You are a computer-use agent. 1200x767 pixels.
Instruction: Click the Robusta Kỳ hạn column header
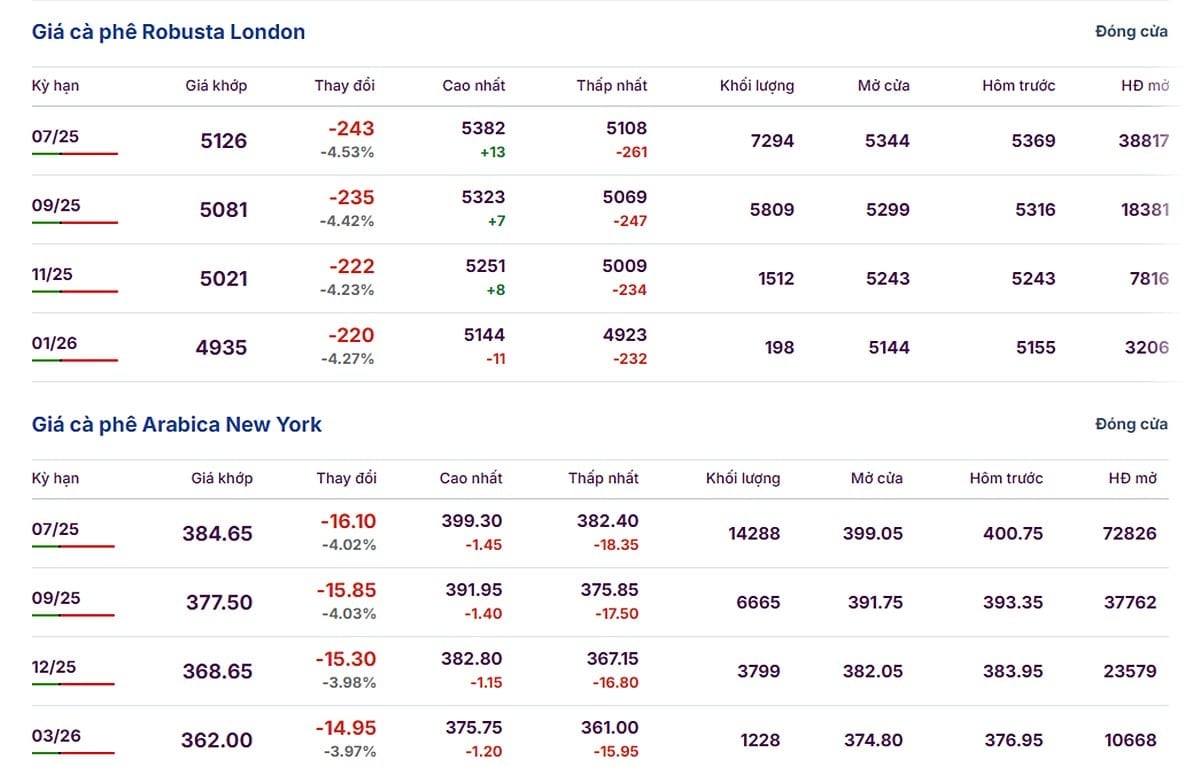(x=55, y=86)
